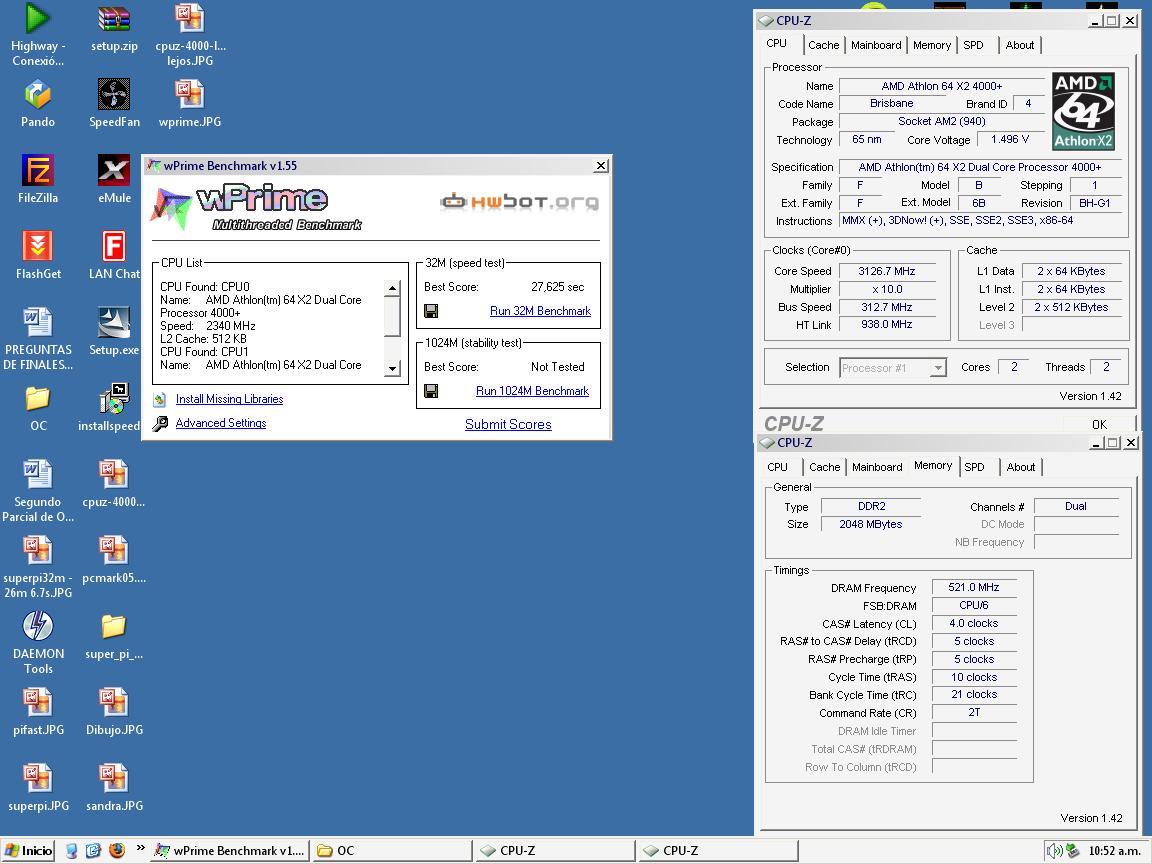The image size is (1152, 864).
Task: Switch to CPU tab in bottom CPU-Z
Action: [777, 467]
